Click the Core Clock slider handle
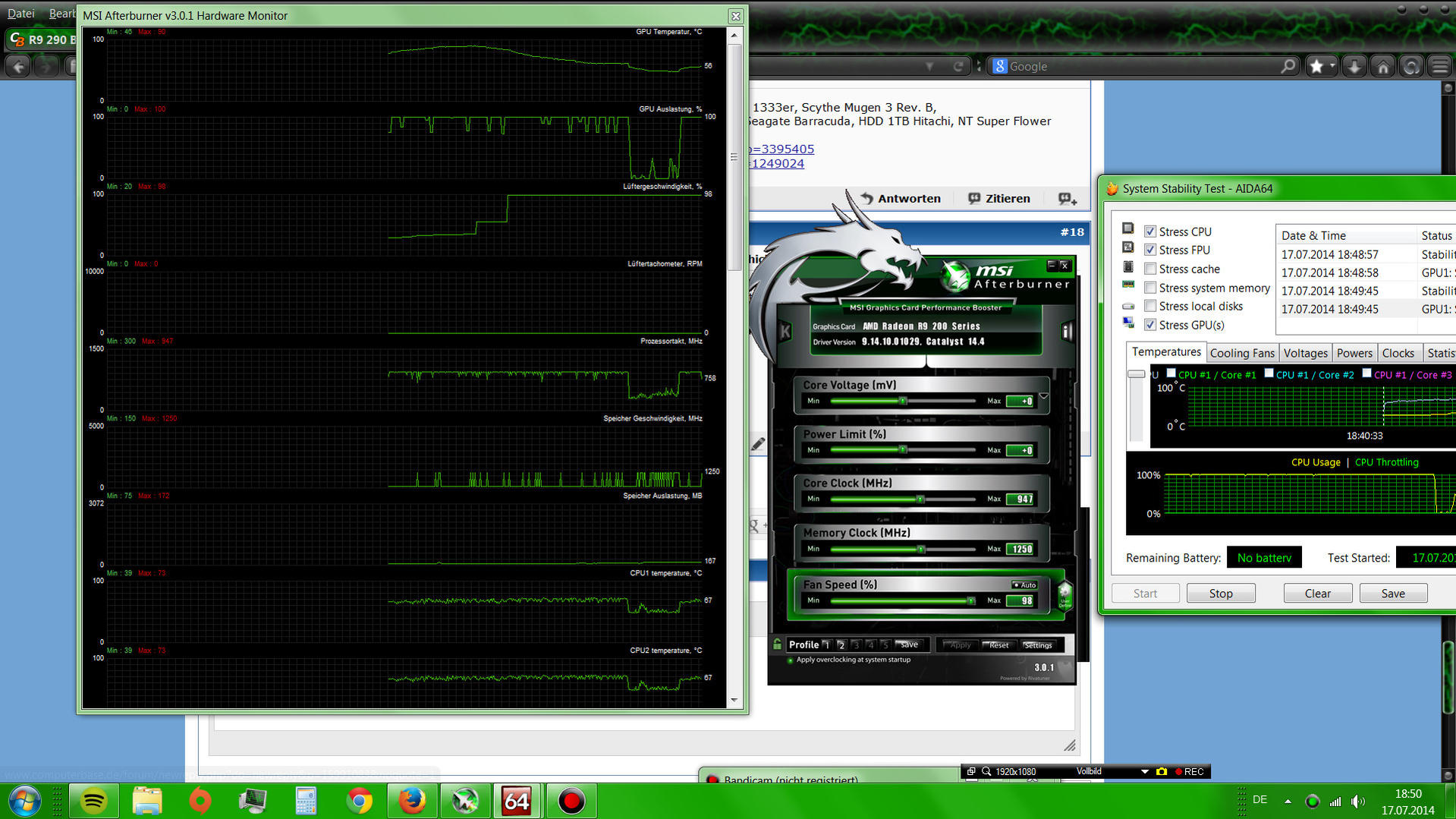The height and width of the screenshot is (819, 1456). pyautogui.click(x=920, y=499)
